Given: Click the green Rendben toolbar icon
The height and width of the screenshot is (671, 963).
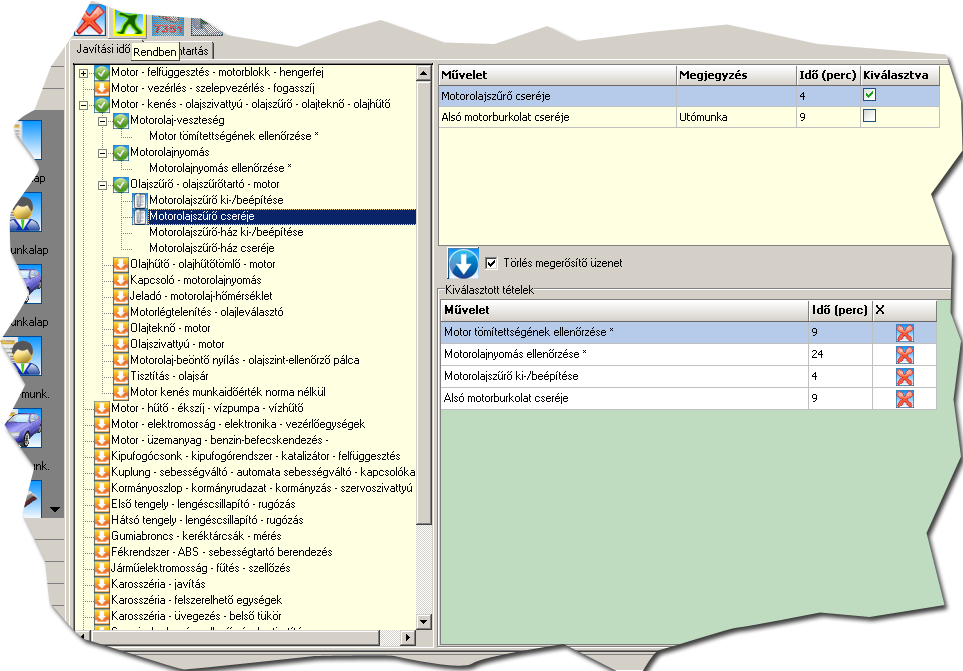Looking at the screenshot, I should 128,19.
